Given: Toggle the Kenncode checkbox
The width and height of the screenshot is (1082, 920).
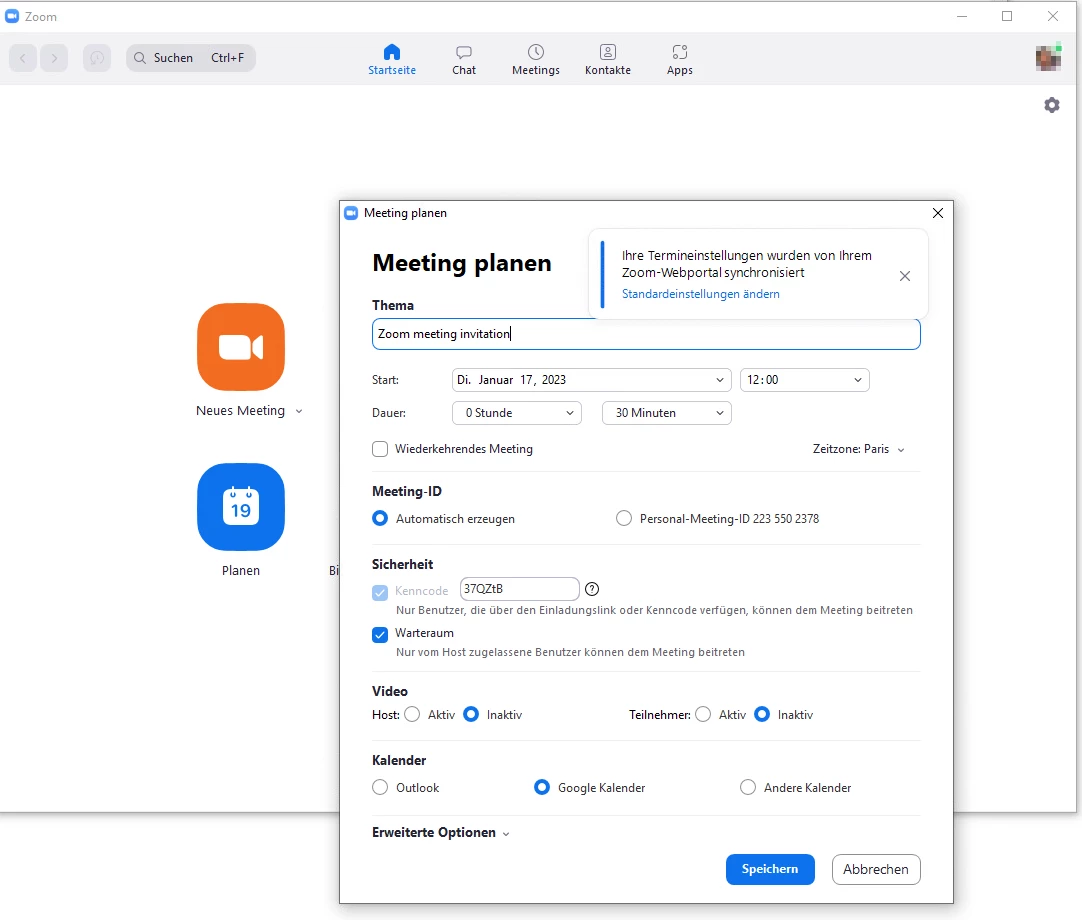Looking at the screenshot, I should click(380, 593).
